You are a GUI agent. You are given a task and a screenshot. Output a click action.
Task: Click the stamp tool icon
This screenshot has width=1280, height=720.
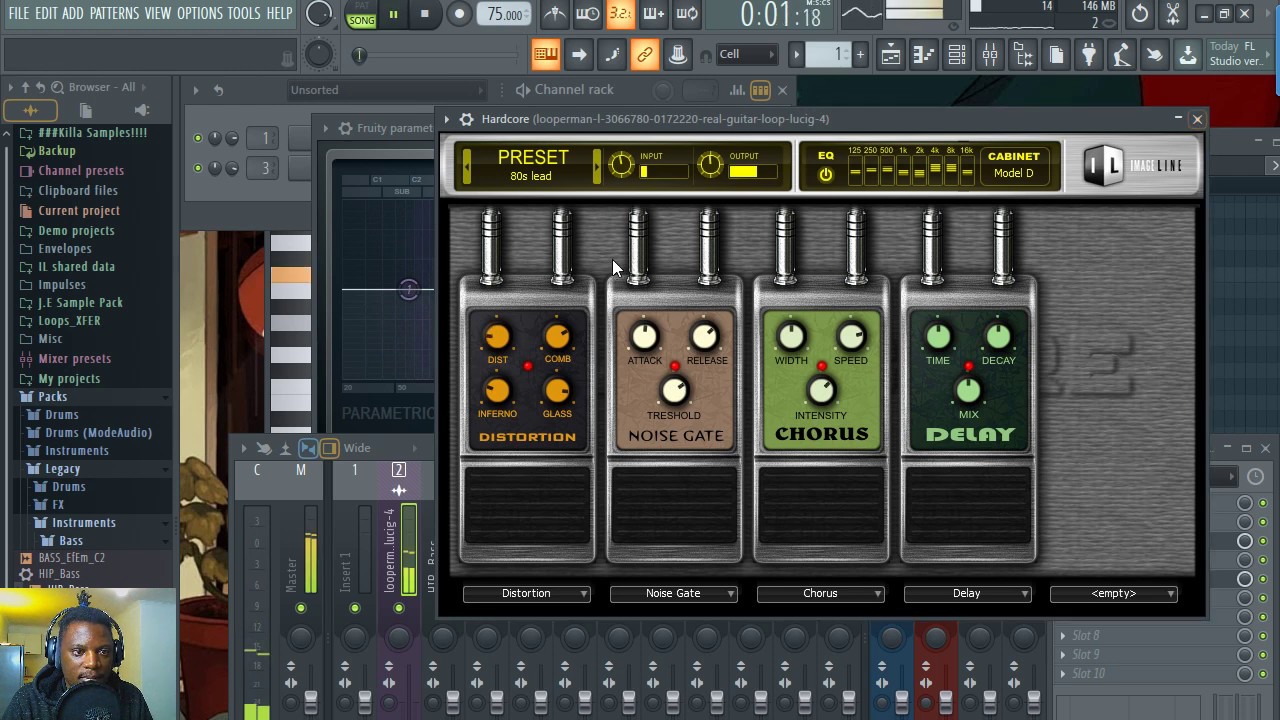click(678, 55)
